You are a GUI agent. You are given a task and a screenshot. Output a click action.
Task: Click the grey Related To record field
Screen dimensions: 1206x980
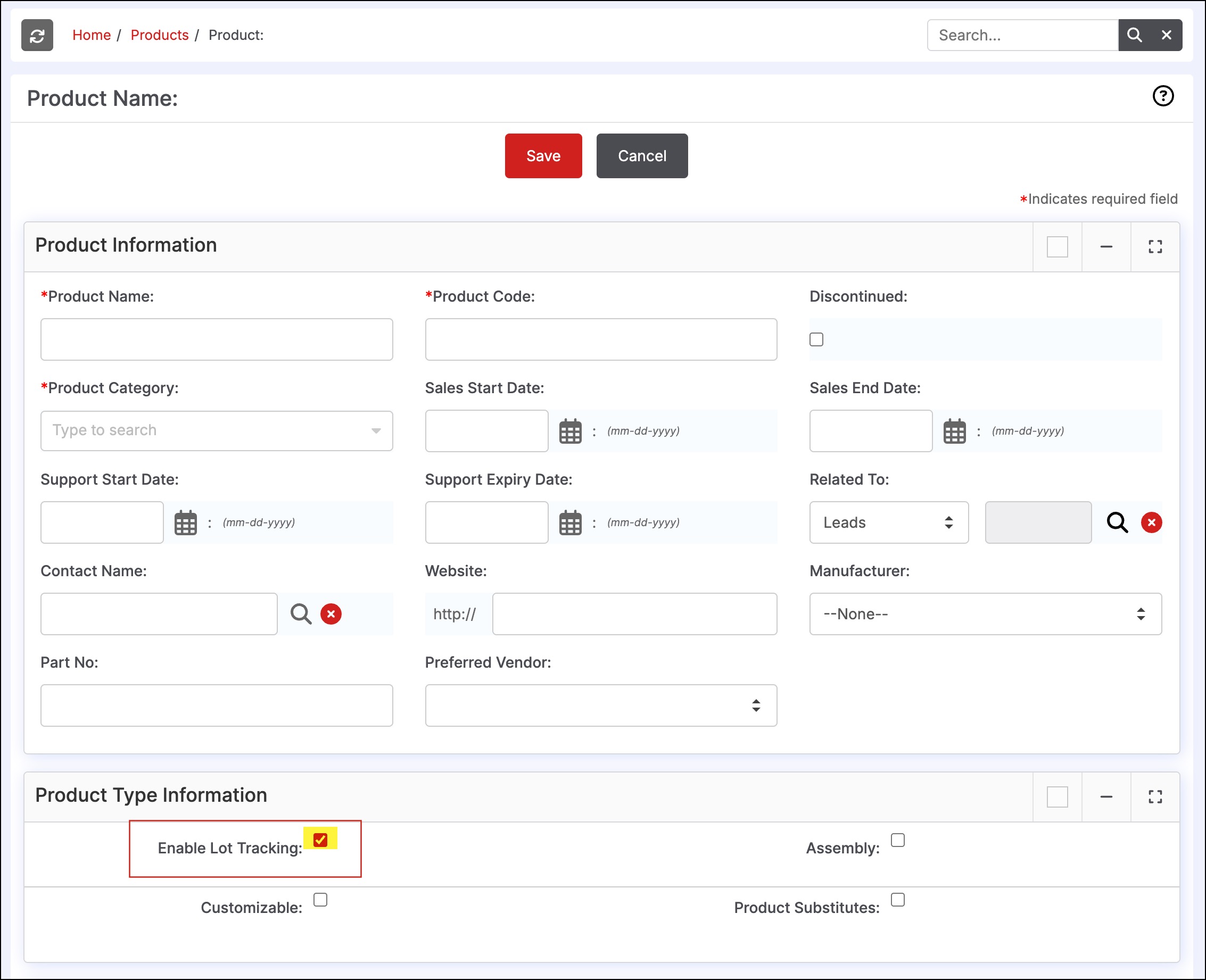click(1038, 523)
